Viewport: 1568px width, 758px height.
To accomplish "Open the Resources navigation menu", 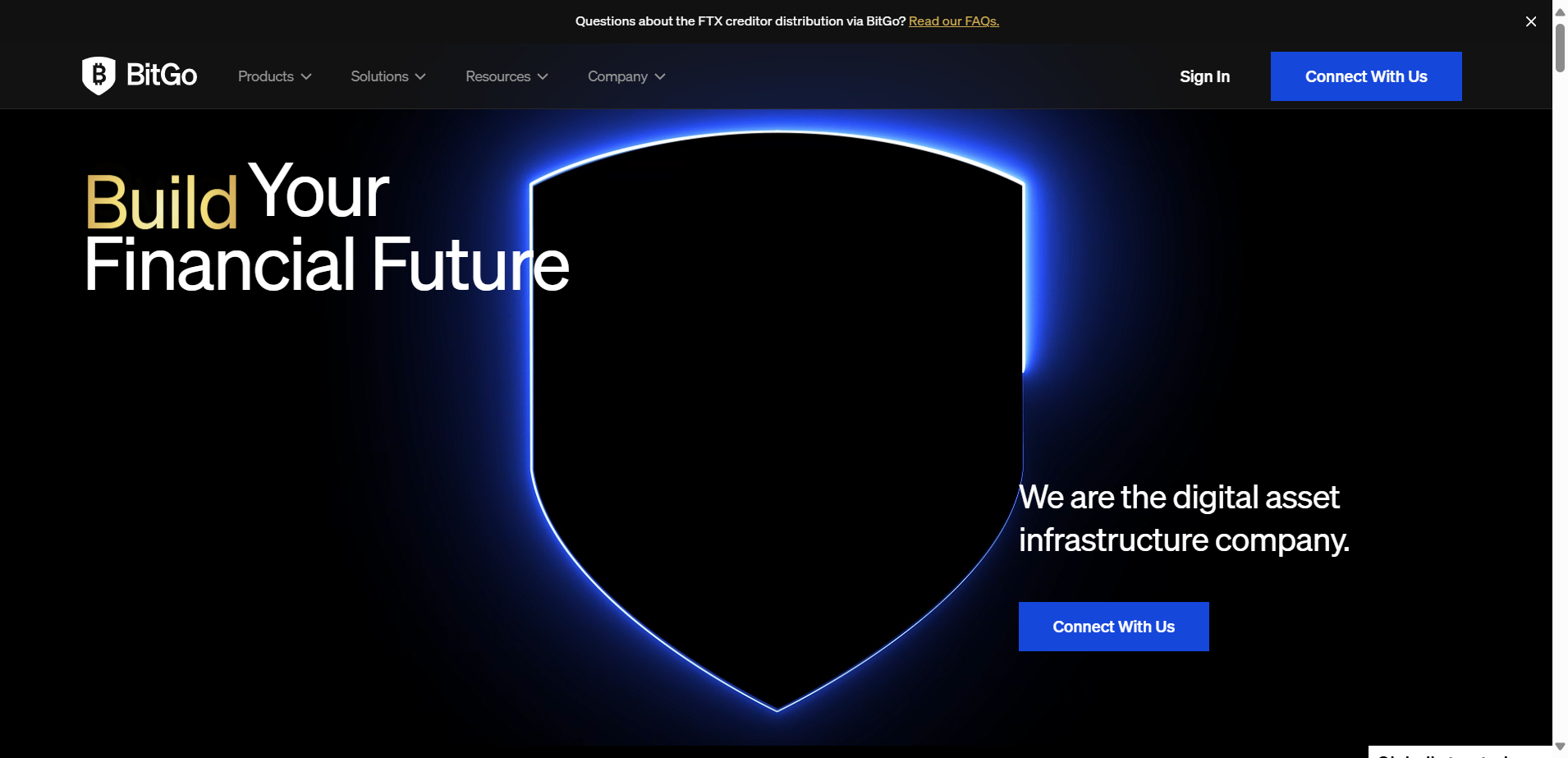I will [497, 76].
